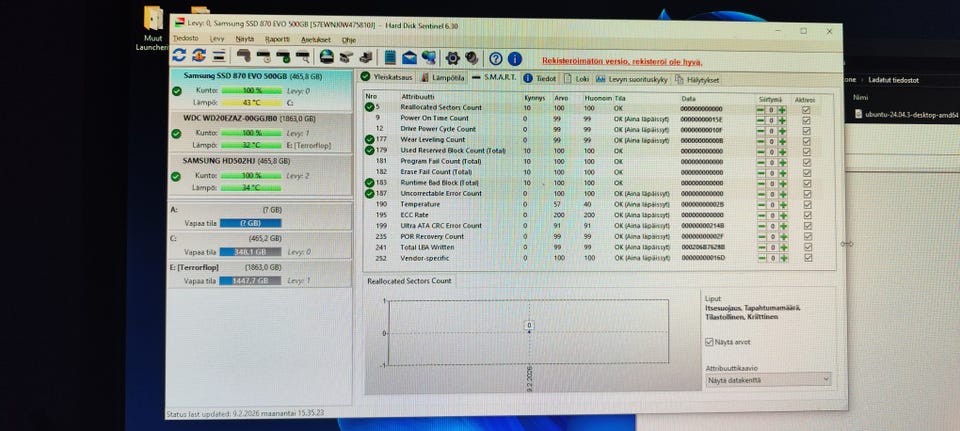Click green check icon of attribute 177
This screenshot has height=431, width=960.
pos(369,140)
